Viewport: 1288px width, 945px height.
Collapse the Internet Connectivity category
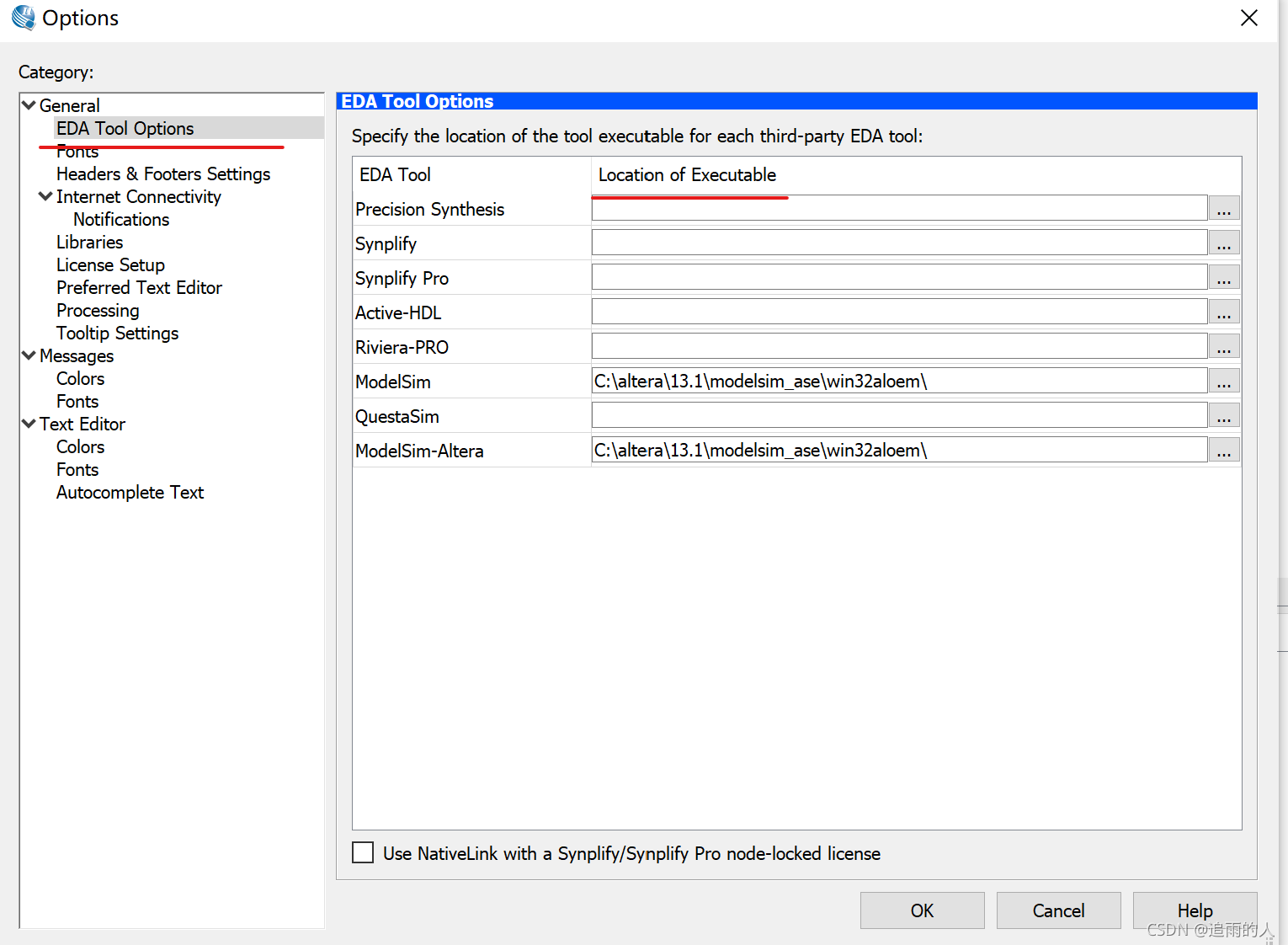pyautogui.click(x=45, y=196)
